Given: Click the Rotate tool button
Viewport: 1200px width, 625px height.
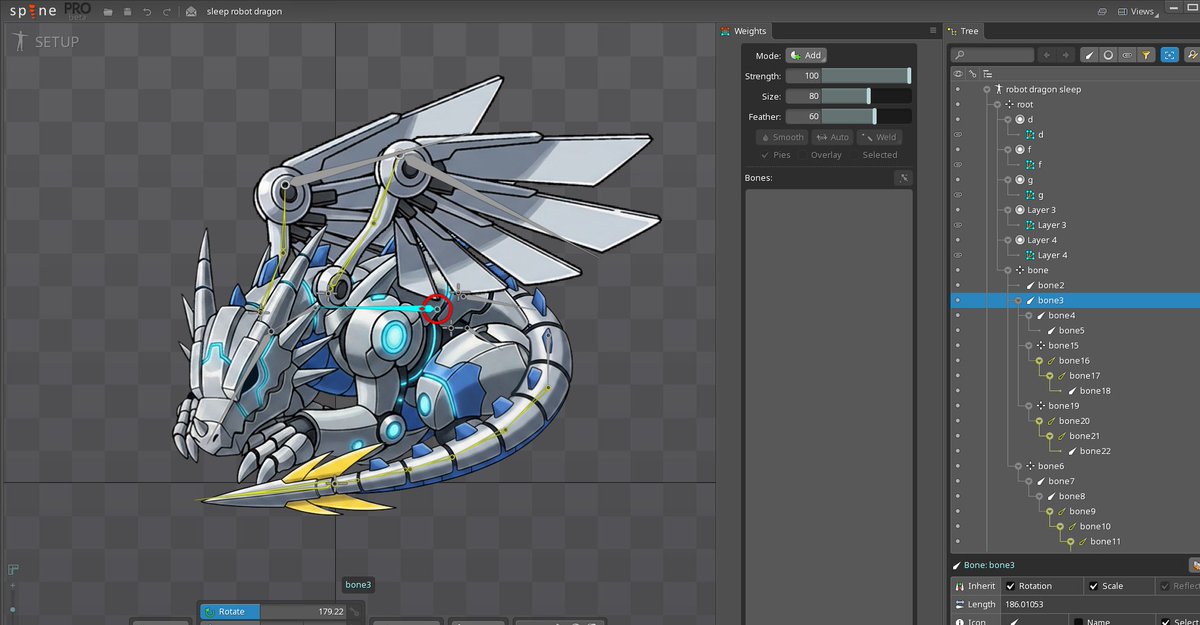Looking at the screenshot, I should (x=230, y=612).
